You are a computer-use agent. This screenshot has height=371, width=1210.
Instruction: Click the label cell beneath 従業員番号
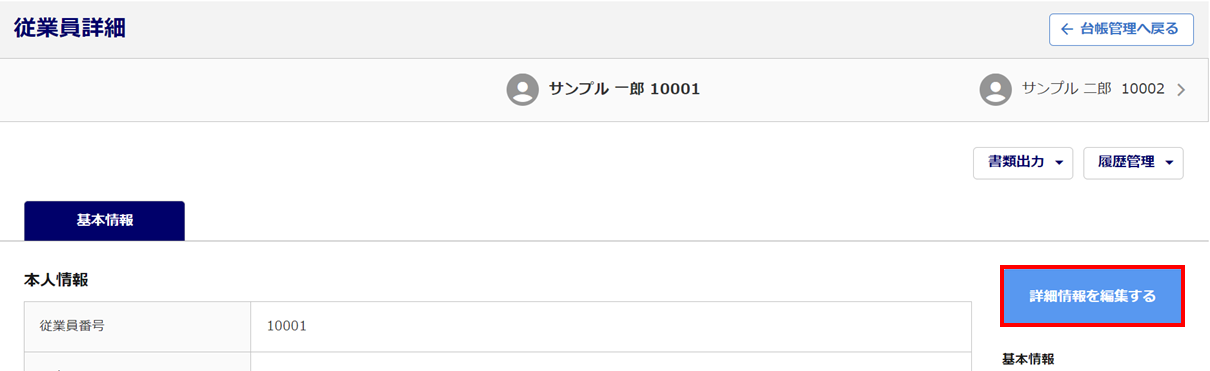pyautogui.click(x=138, y=362)
